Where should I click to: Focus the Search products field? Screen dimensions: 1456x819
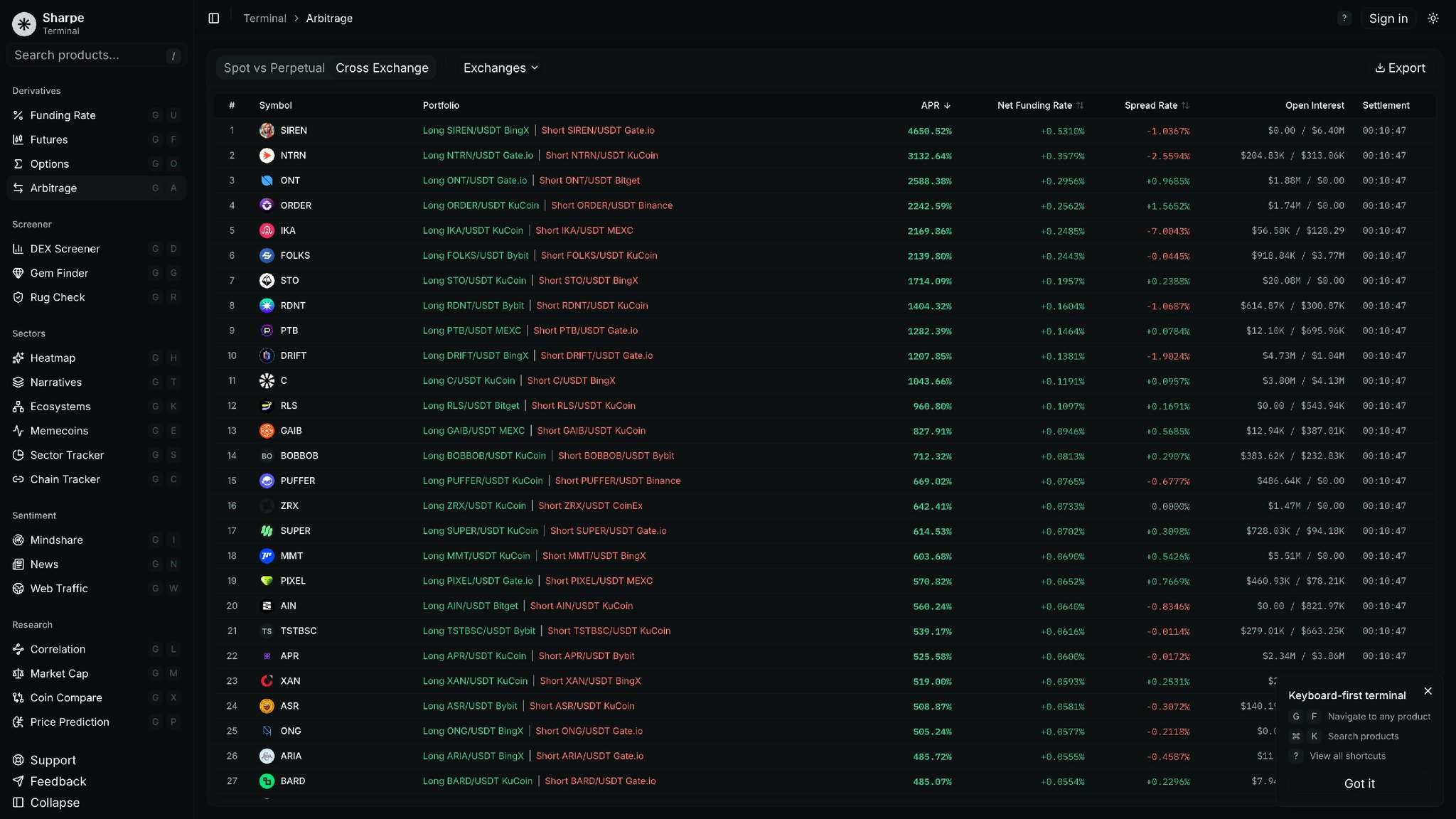85,55
